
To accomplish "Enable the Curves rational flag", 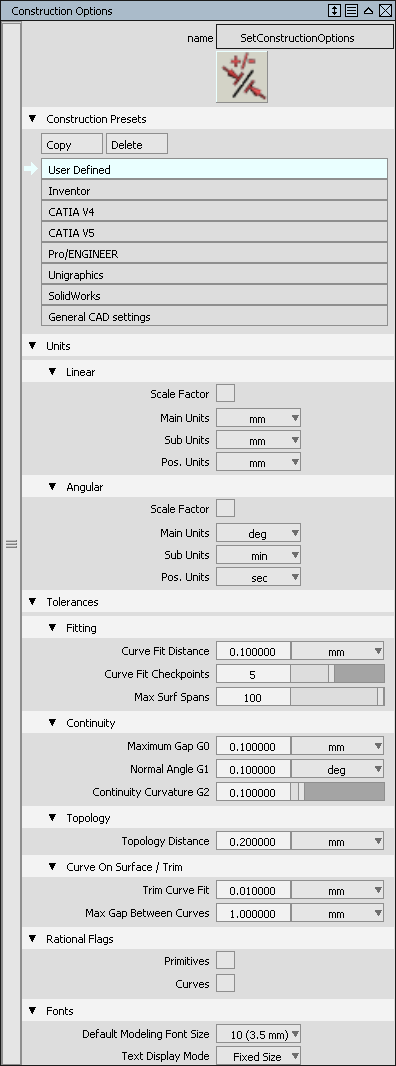I will [x=225, y=983].
